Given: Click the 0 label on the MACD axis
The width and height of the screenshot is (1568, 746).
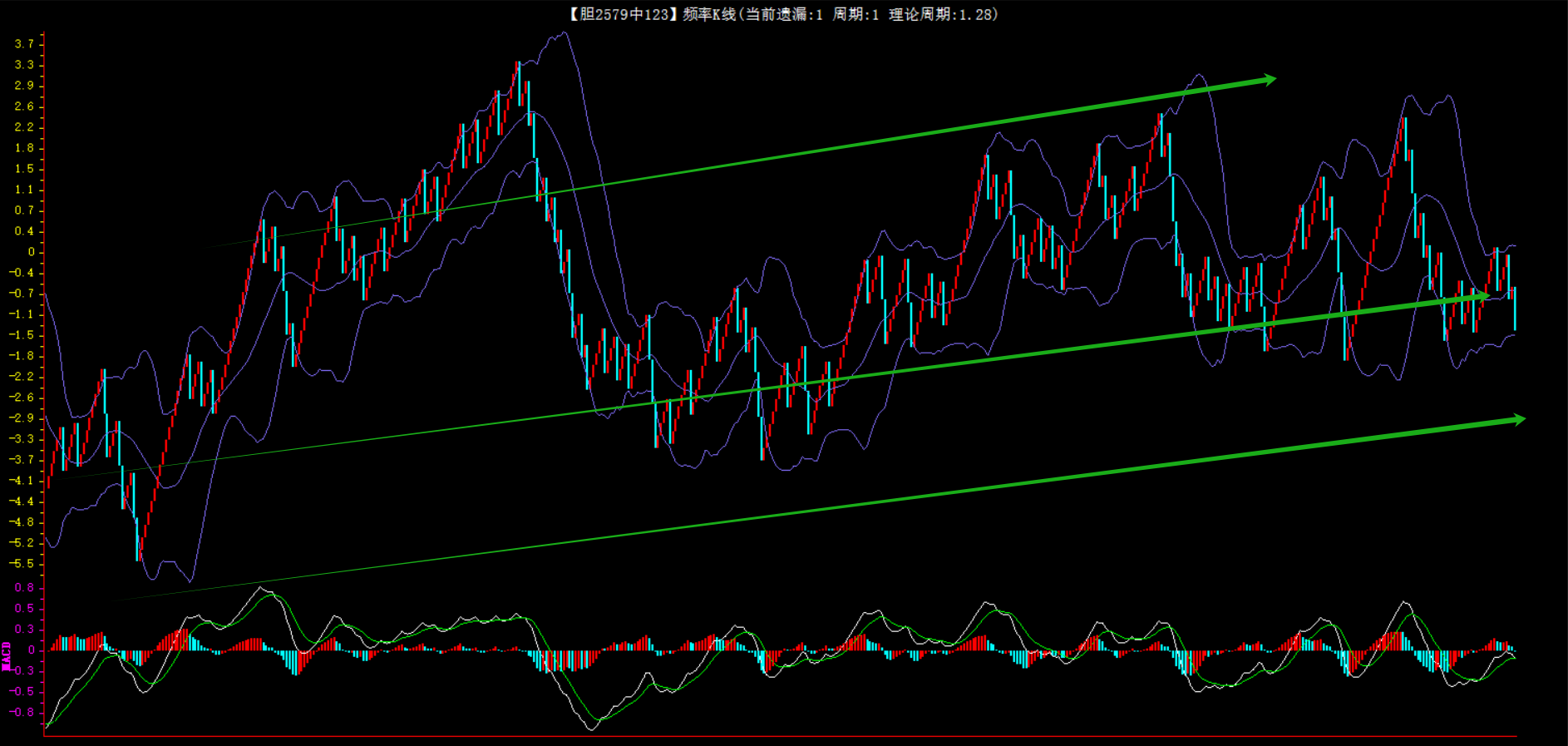Looking at the screenshot, I should (x=31, y=650).
